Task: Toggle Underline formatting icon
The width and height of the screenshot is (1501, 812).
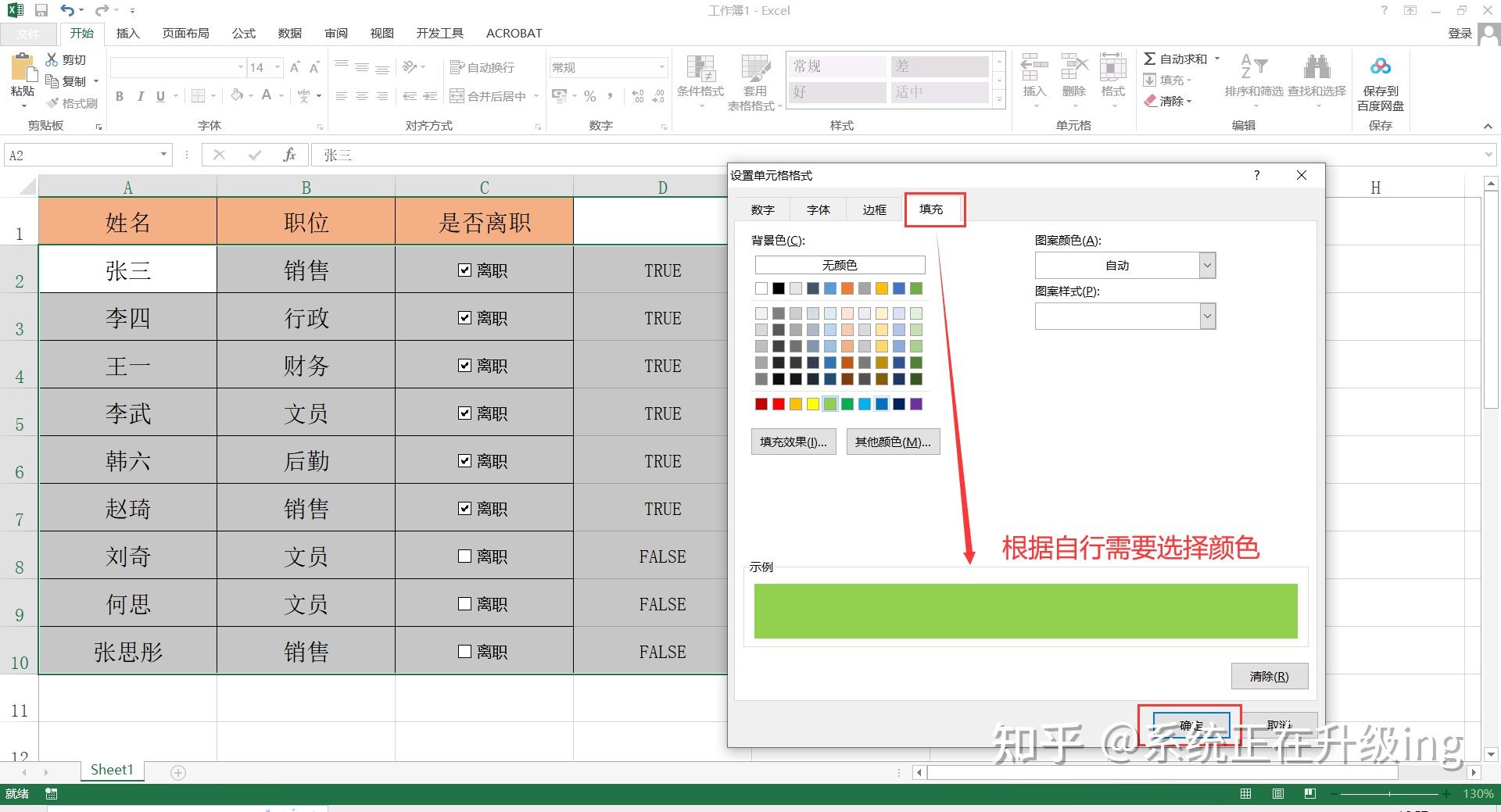Action: [160, 96]
